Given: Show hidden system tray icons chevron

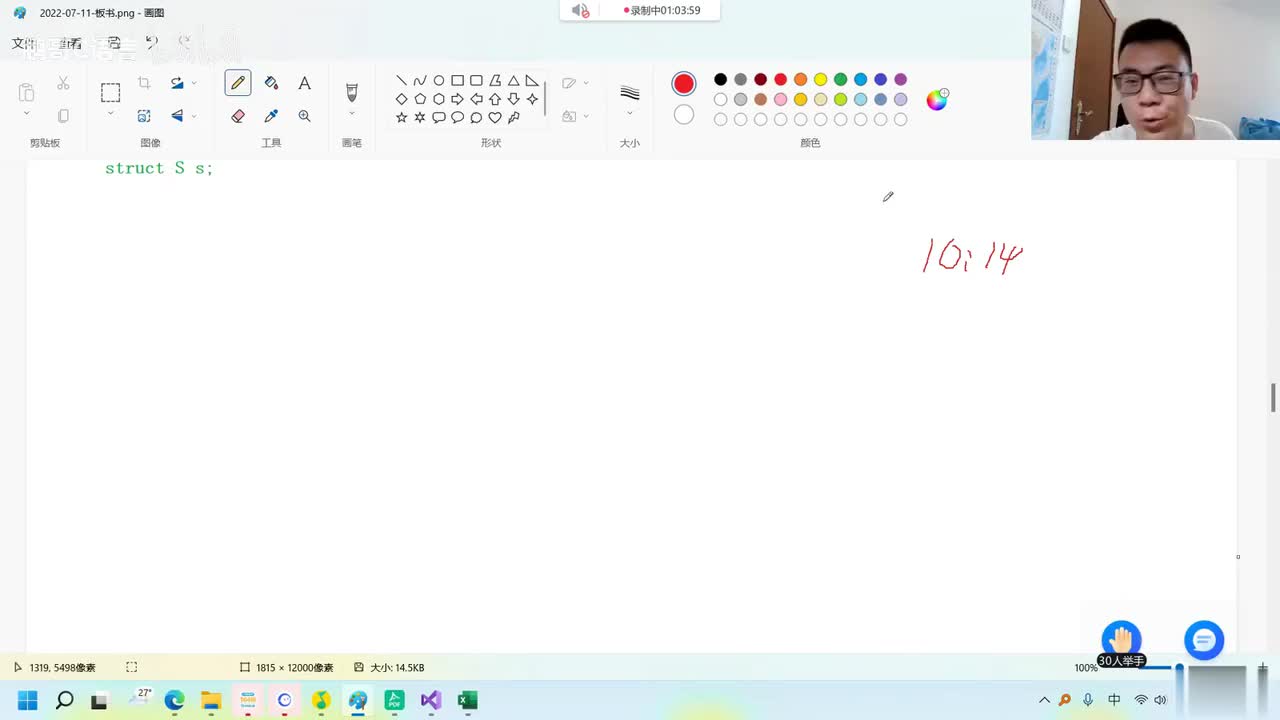Looking at the screenshot, I should coord(1045,700).
